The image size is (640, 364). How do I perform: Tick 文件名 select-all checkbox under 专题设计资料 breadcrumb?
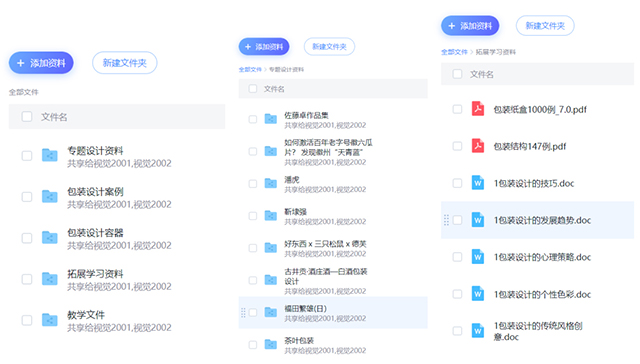tap(253, 89)
